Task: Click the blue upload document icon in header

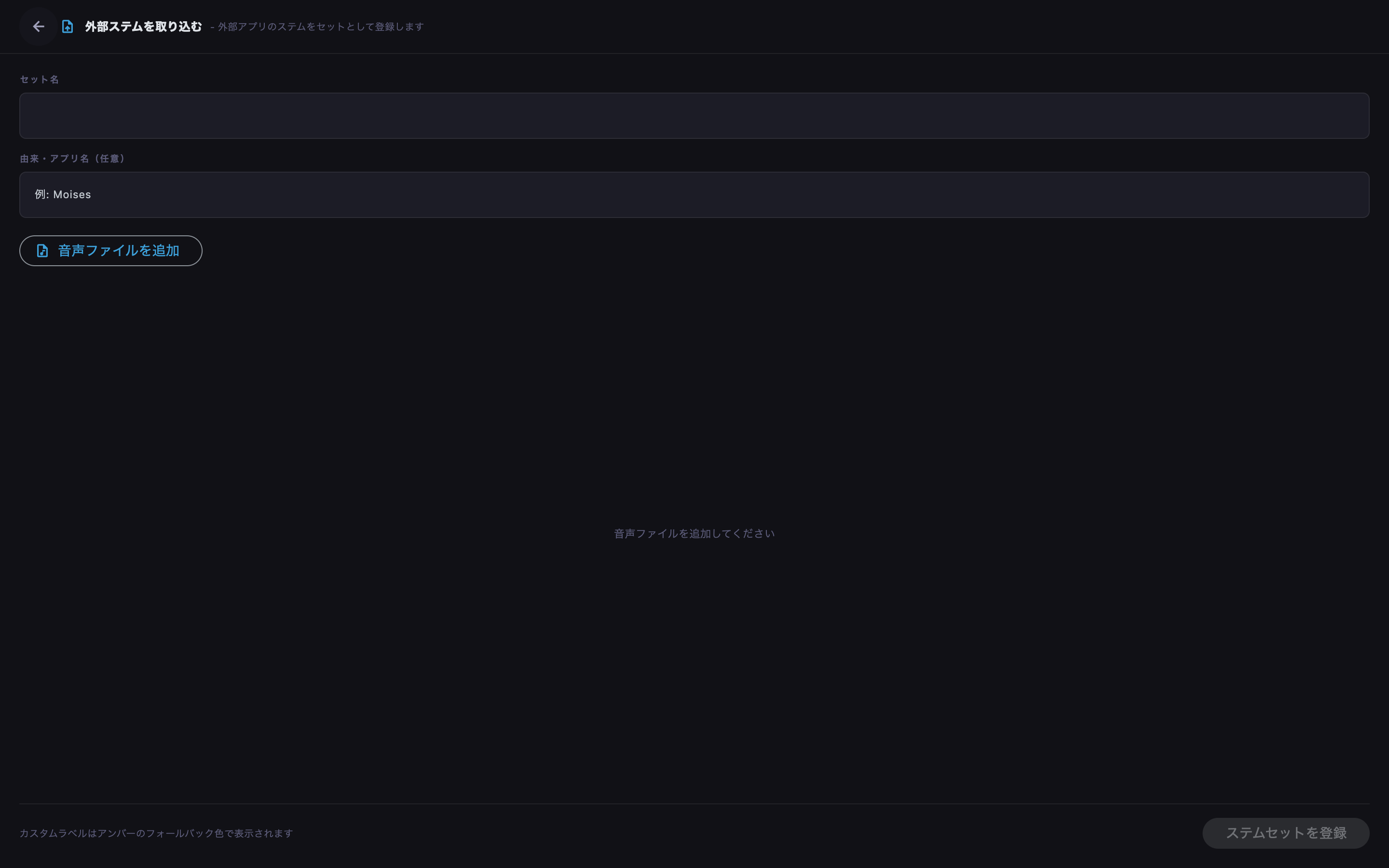Action: coord(67,27)
